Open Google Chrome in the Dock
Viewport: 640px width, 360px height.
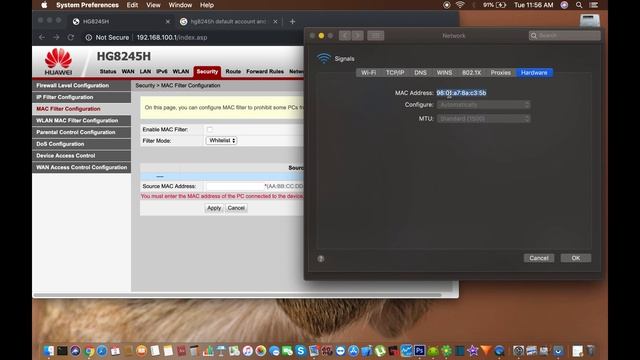pyautogui.click(x=90, y=350)
